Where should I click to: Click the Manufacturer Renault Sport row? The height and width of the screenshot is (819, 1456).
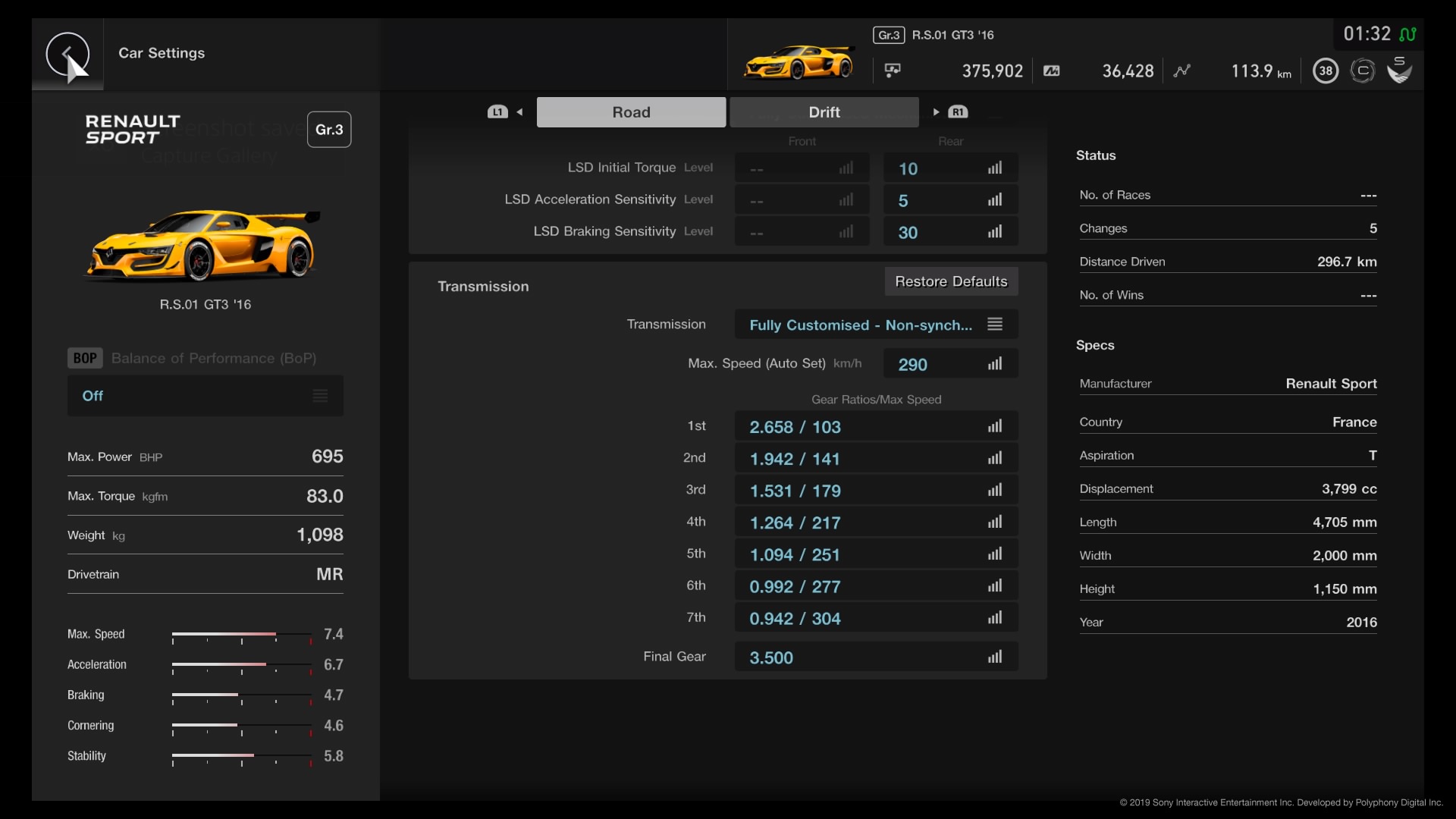[x=1228, y=384]
